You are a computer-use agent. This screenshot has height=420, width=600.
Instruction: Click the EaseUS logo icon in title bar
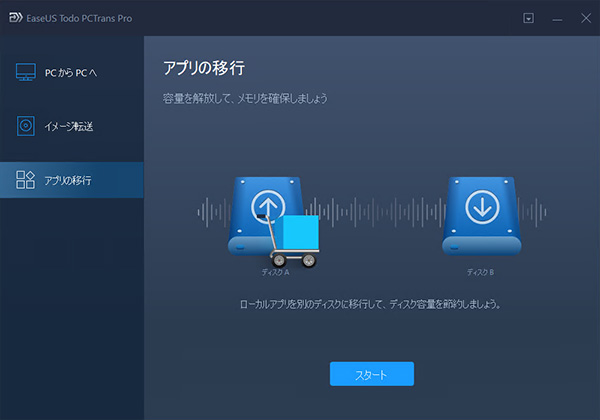click(x=16, y=18)
